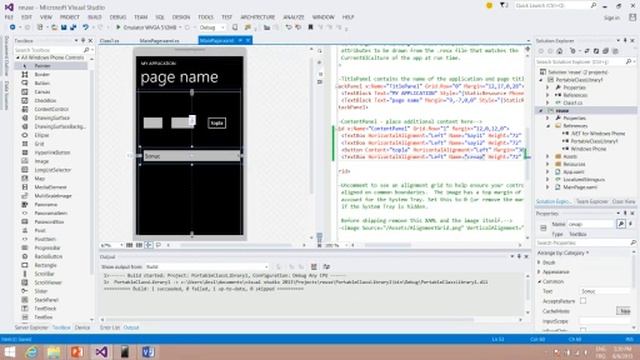The image size is (640, 360).
Task: Select the Border control in Toolbox
Action: [42, 74]
